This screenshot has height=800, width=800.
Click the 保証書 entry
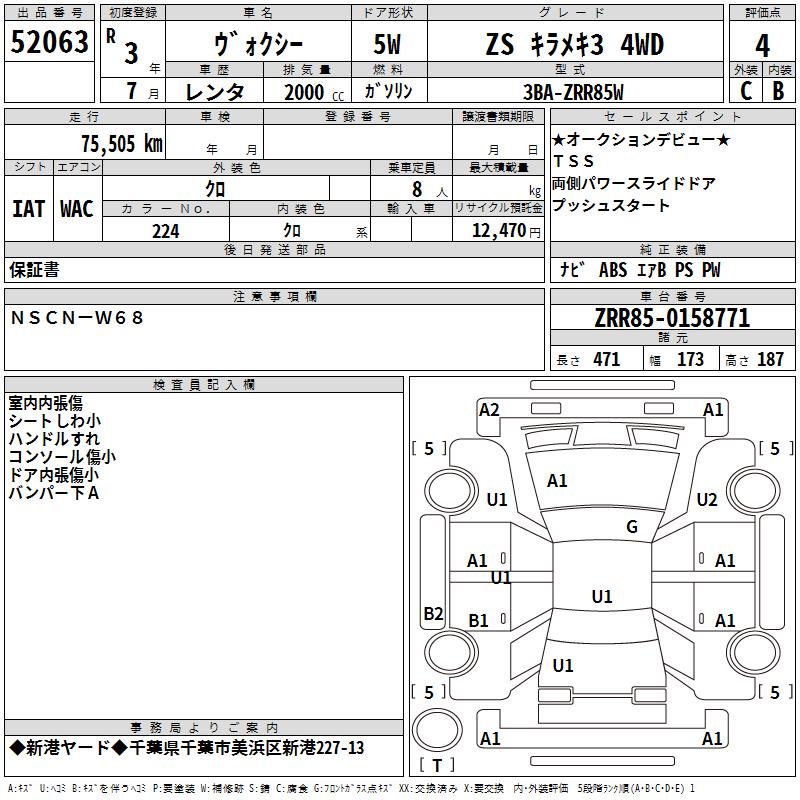point(34,270)
